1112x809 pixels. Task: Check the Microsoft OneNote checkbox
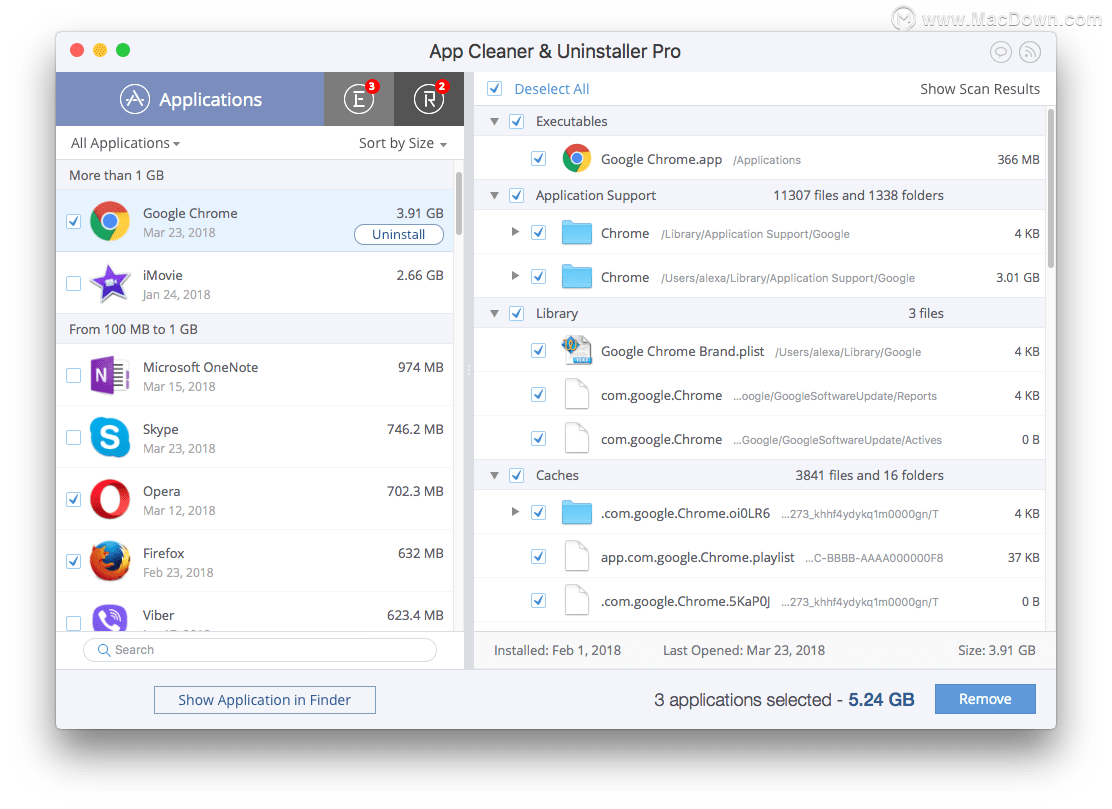74,375
